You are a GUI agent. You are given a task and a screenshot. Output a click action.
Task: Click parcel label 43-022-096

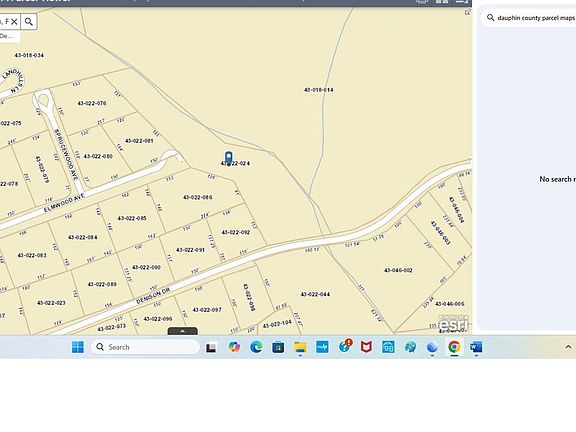click(x=158, y=319)
